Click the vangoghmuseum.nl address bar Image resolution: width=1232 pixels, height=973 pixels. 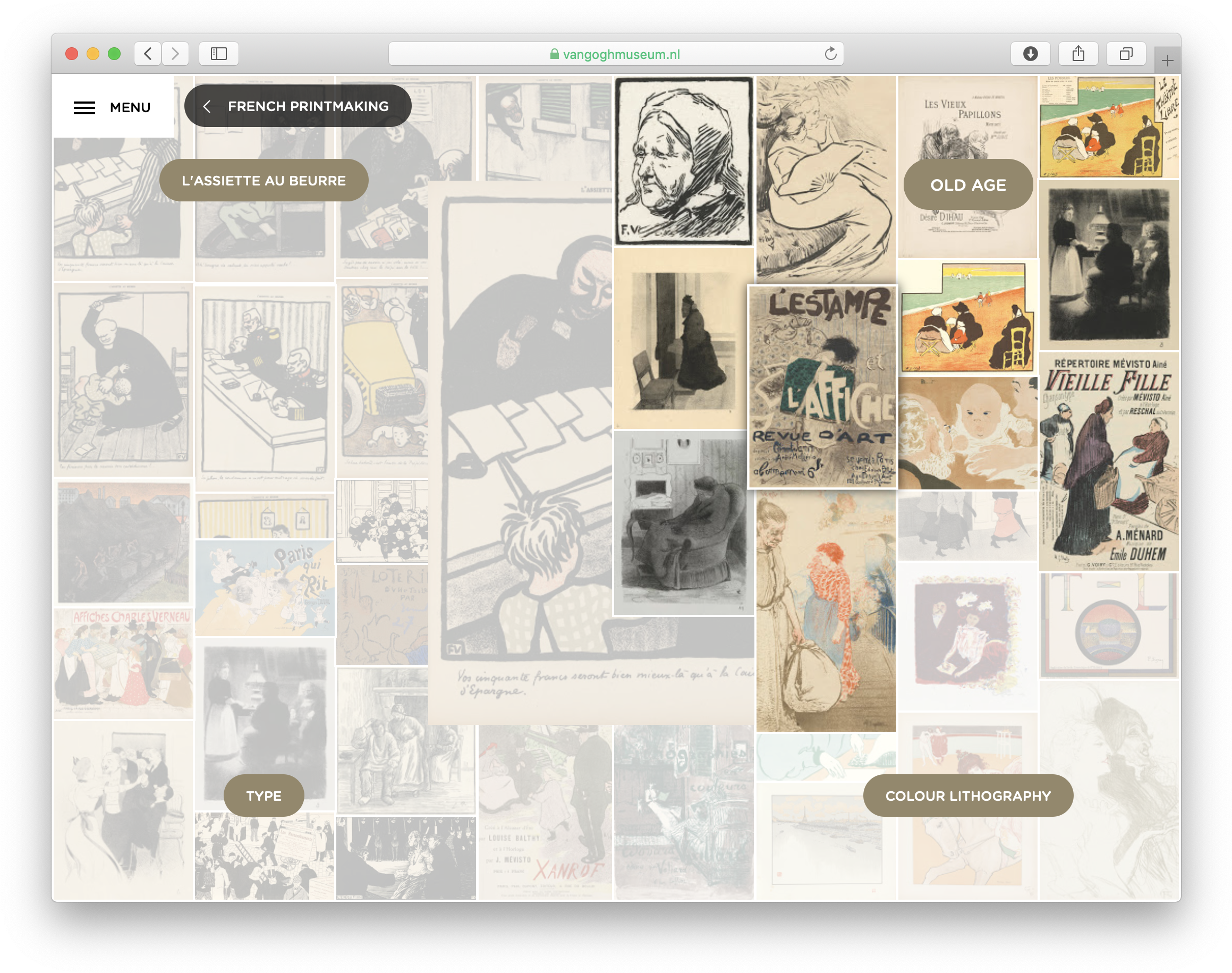(x=616, y=54)
